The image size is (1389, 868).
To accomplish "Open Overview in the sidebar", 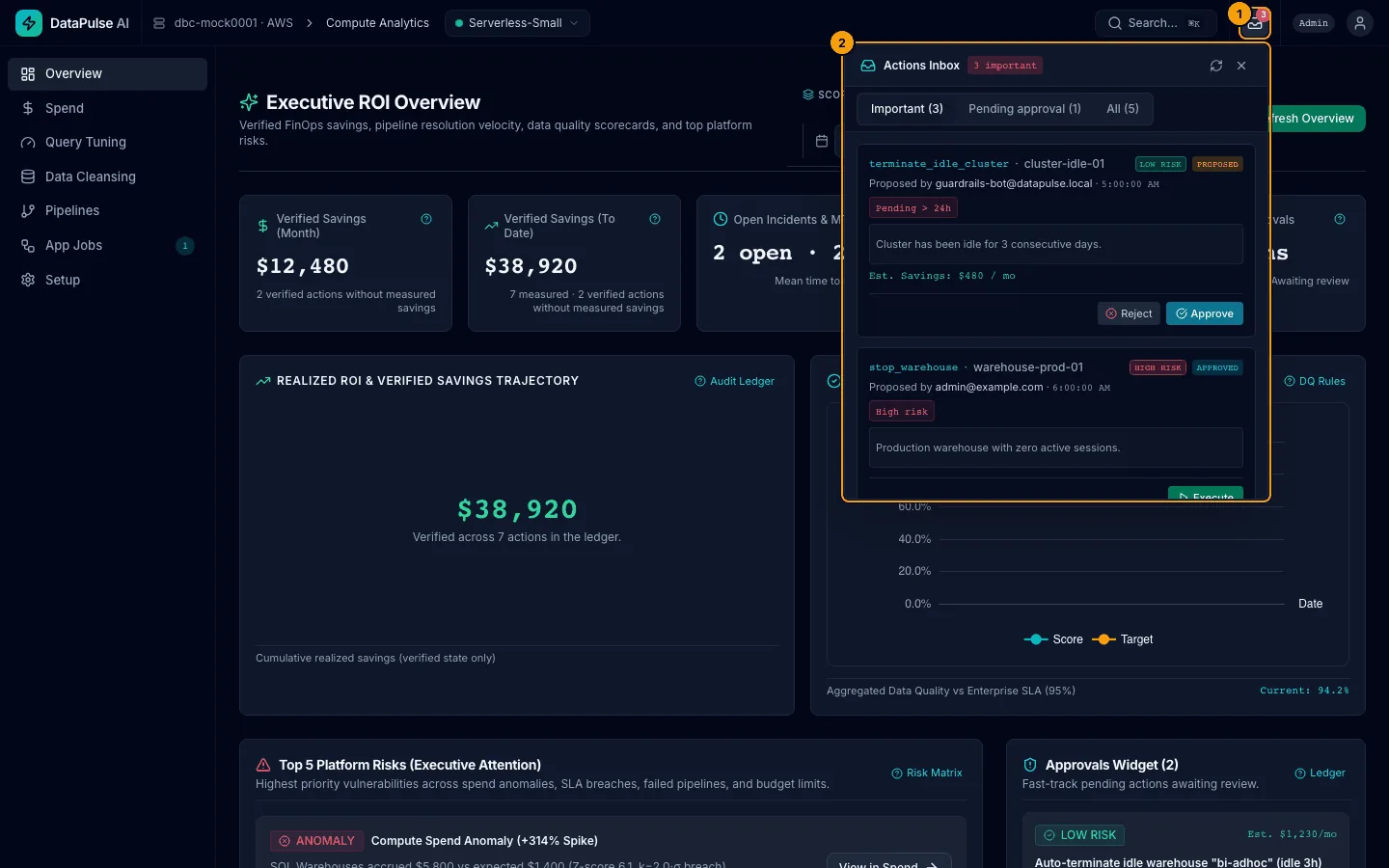I will coord(107,74).
